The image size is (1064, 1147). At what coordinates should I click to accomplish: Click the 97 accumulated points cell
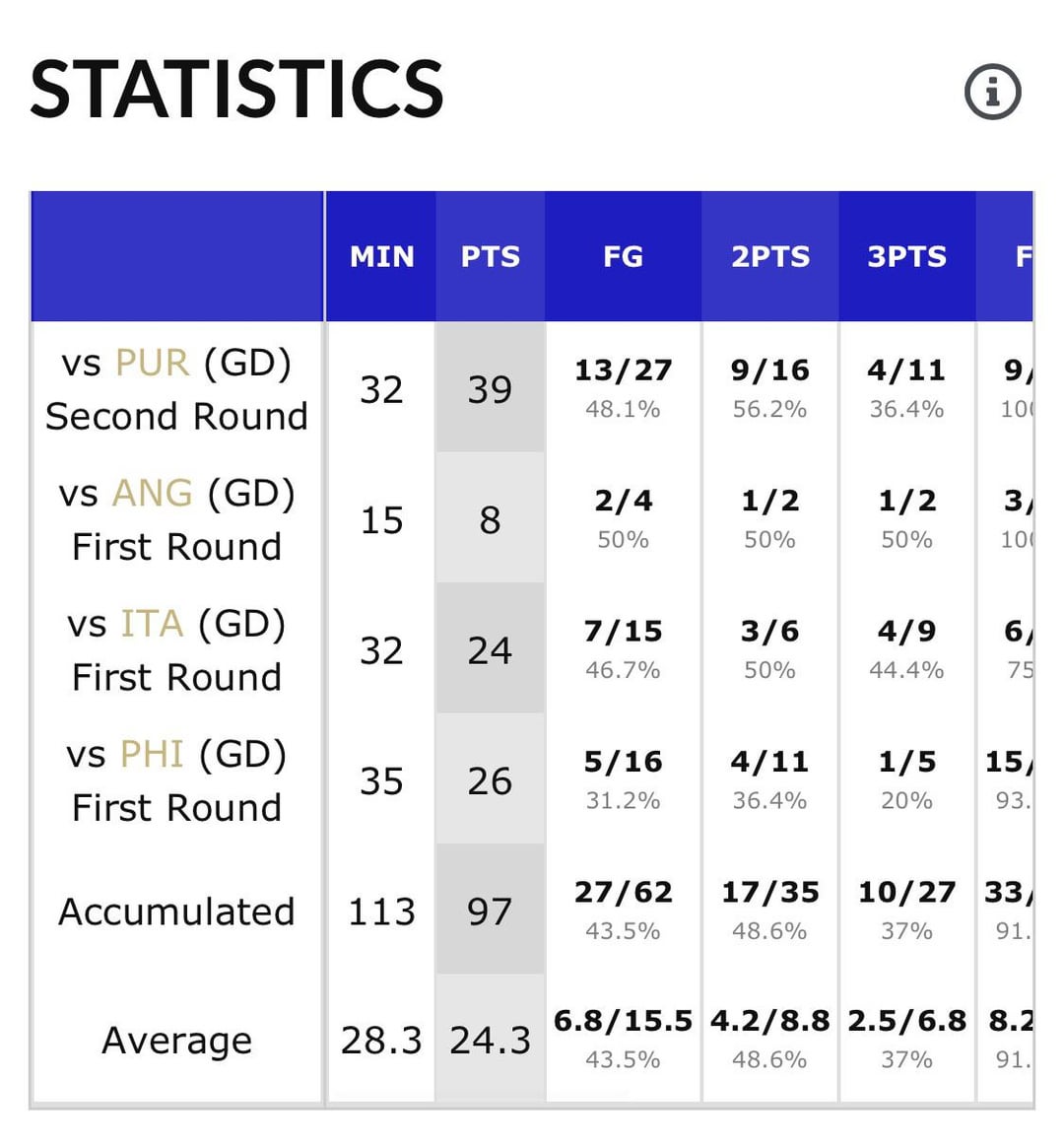(x=490, y=911)
